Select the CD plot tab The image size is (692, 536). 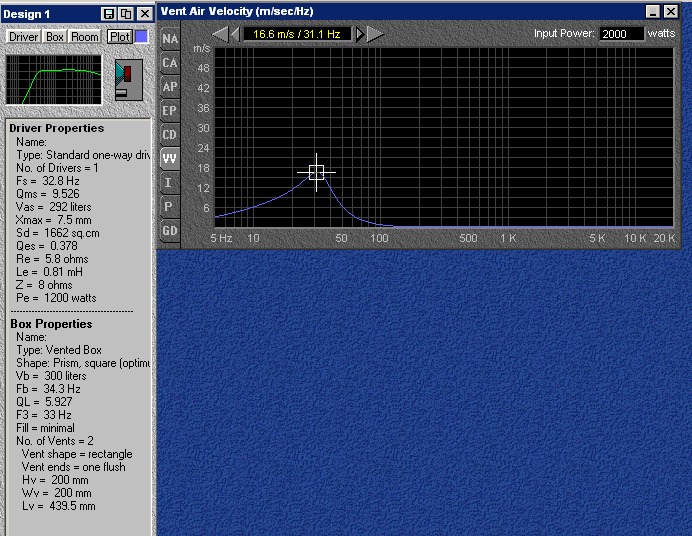coord(170,134)
